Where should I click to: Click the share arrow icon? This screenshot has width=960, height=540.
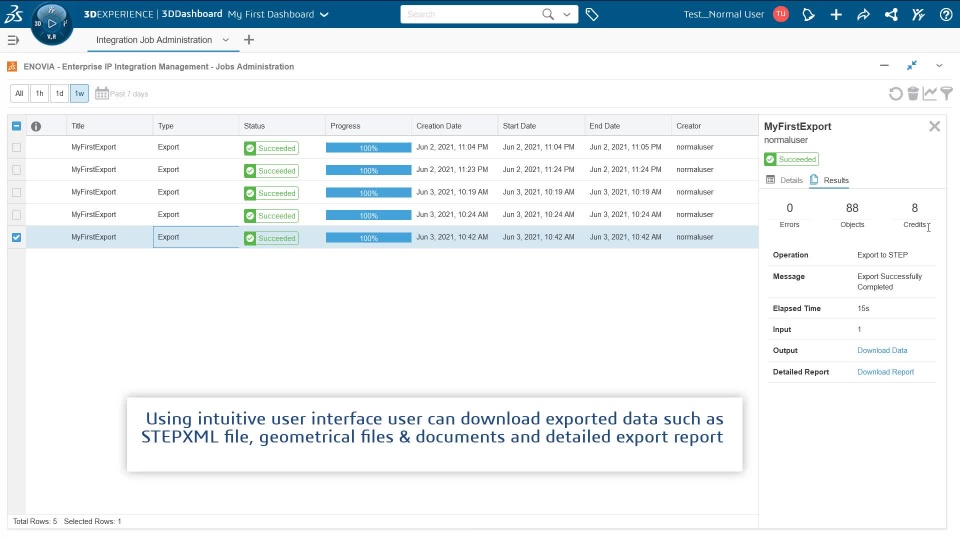(863, 14)
